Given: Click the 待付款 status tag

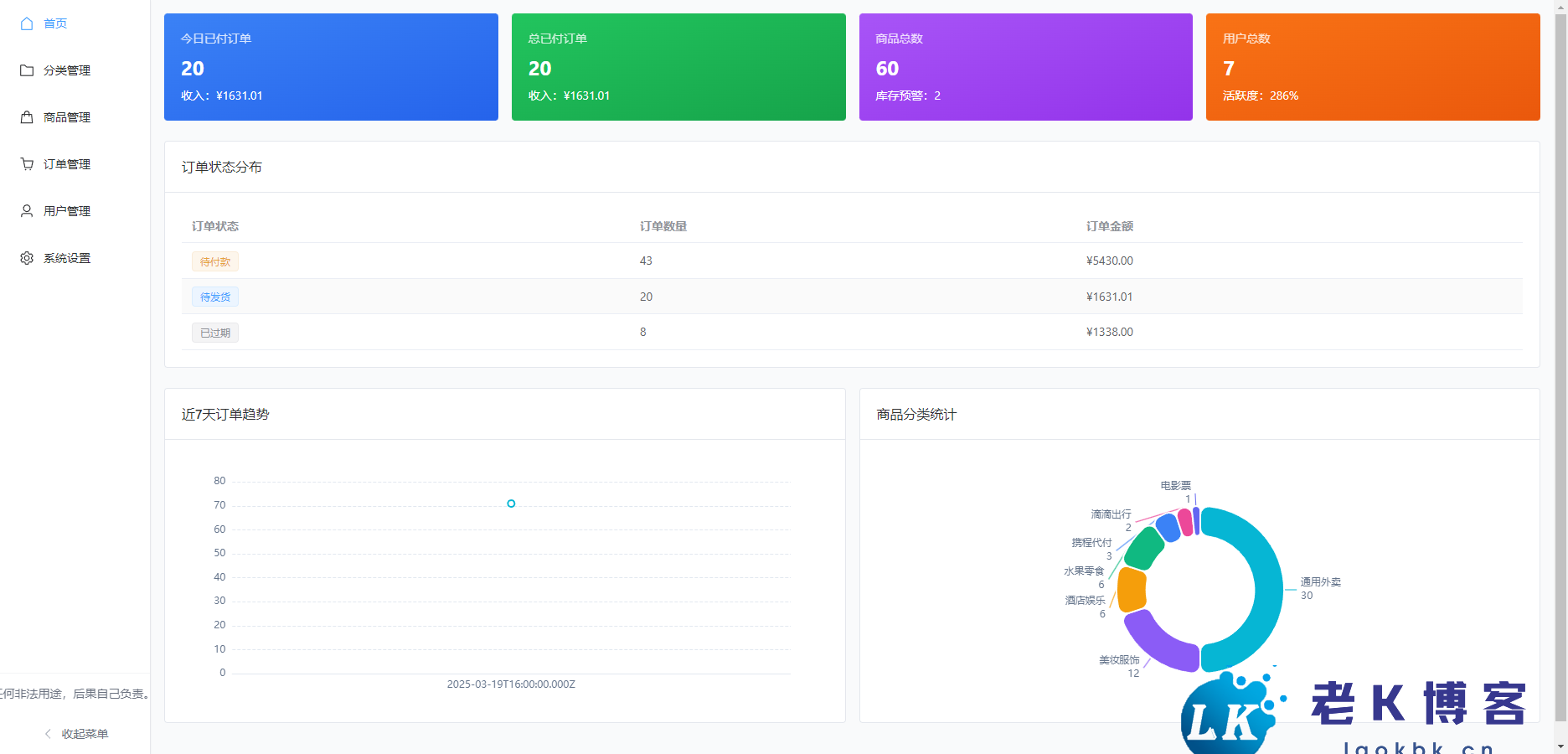Looking at the screenshot, I should (215, 261).
